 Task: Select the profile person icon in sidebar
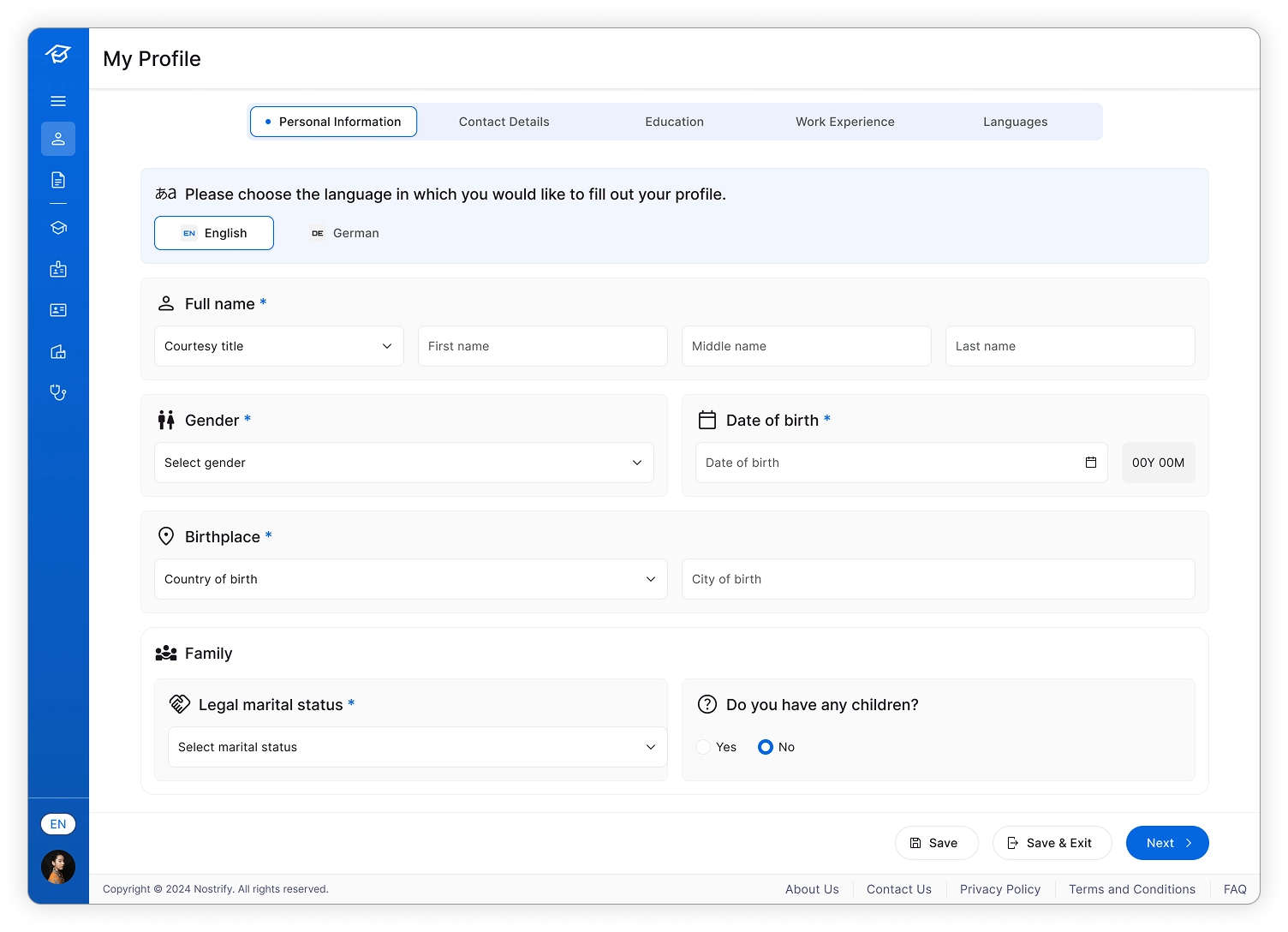pyautogui.click(x=58, y=139)
